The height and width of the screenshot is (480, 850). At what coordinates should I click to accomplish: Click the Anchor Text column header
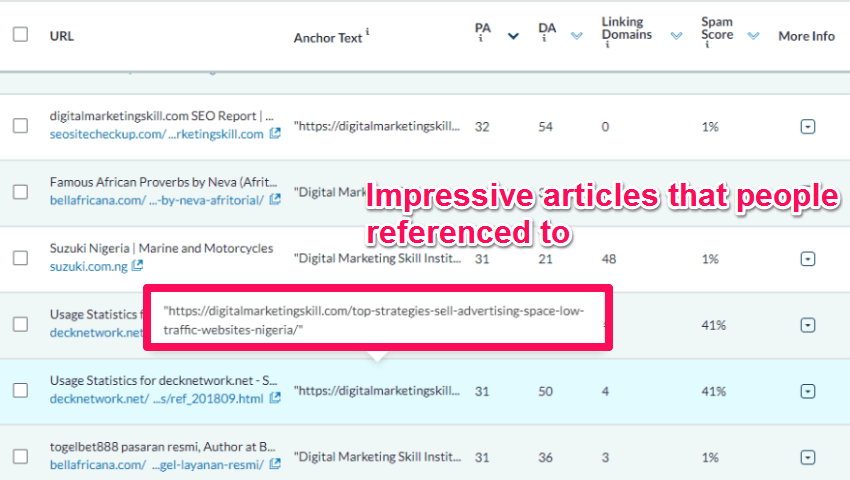(x=327, y=38)
